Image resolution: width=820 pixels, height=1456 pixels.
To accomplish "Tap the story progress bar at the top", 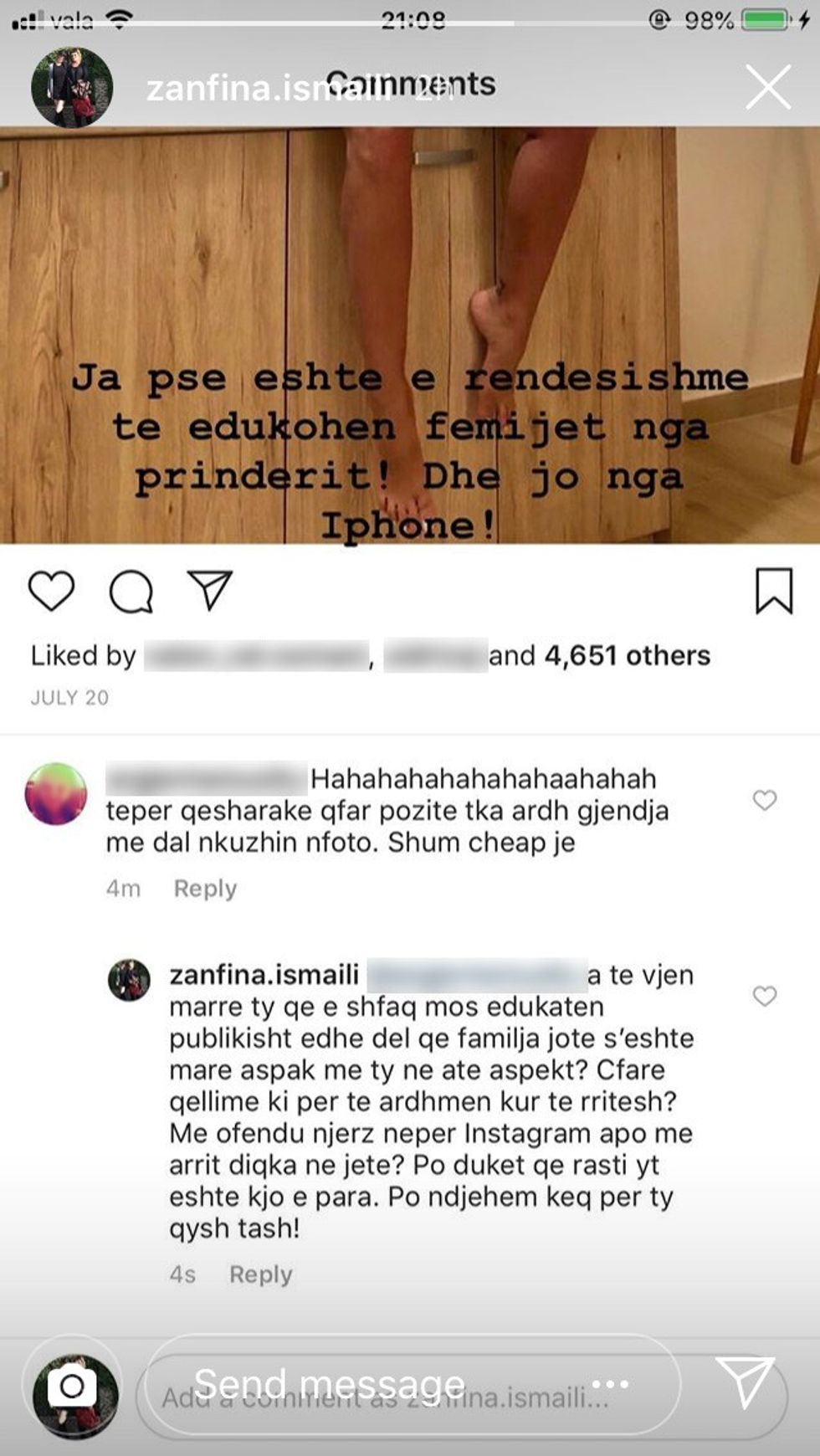I will coord(410,23).
